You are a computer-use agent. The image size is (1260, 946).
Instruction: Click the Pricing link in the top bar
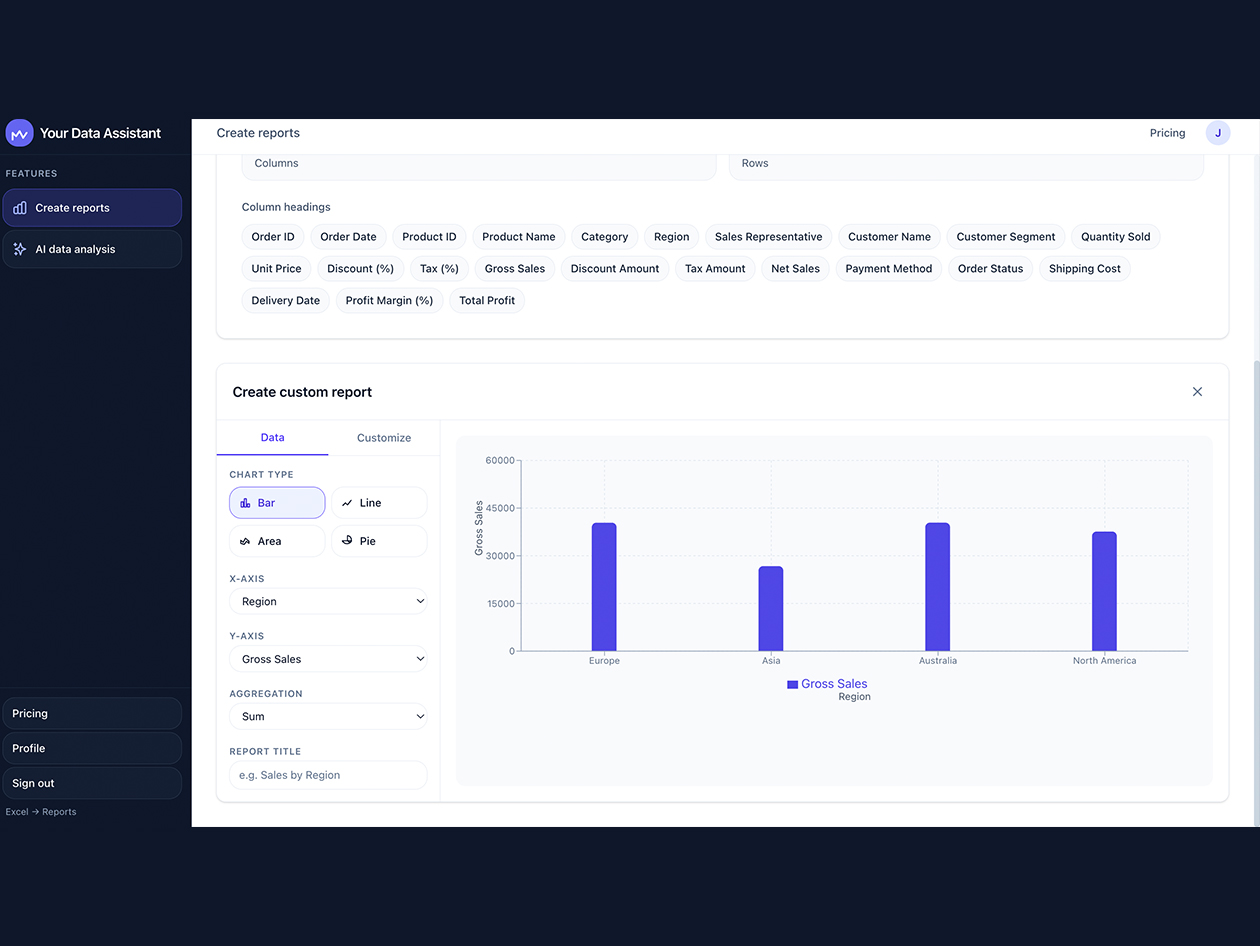click(x=1167, y=132)
